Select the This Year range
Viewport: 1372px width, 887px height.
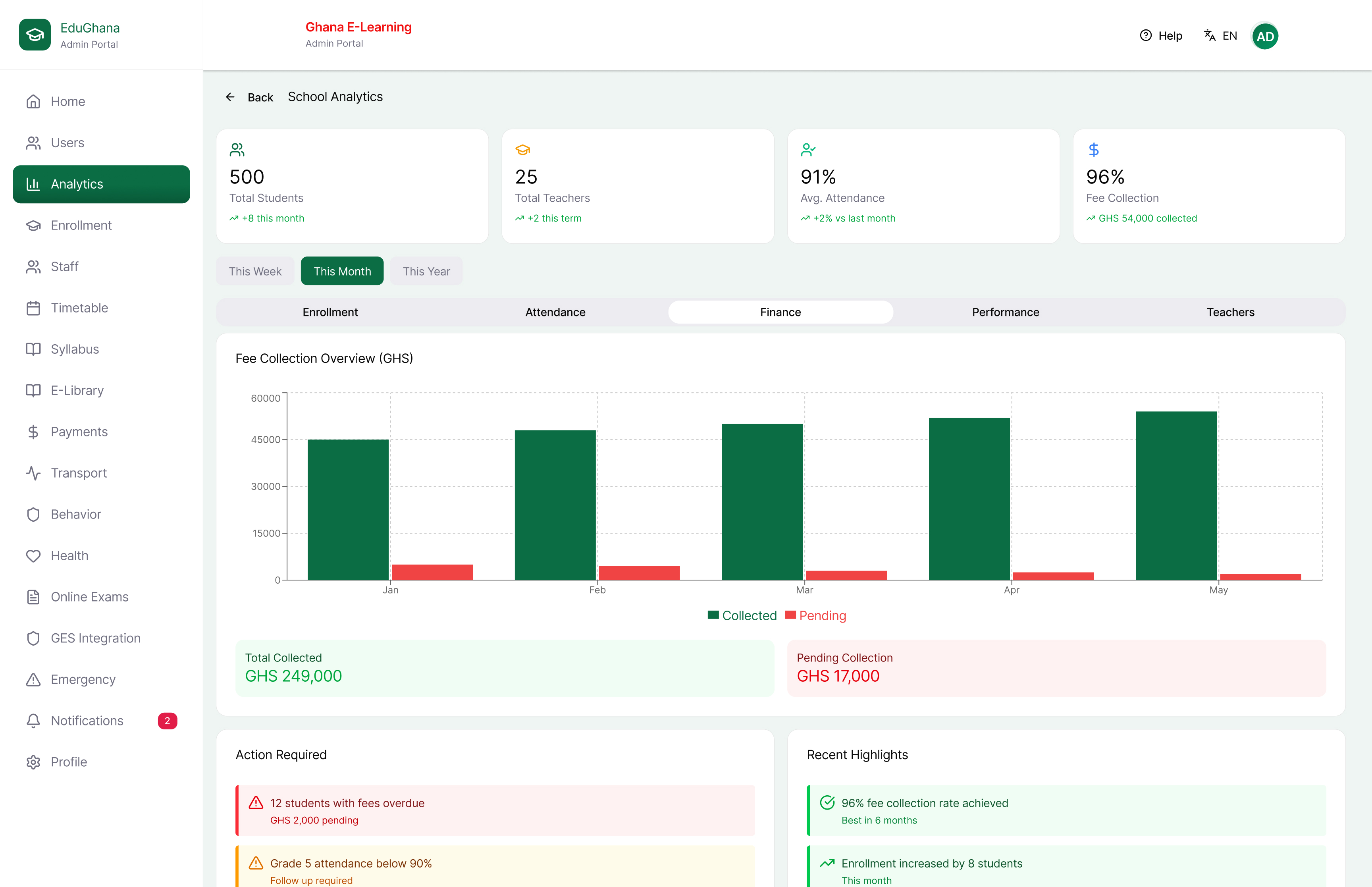click(427, 271)
